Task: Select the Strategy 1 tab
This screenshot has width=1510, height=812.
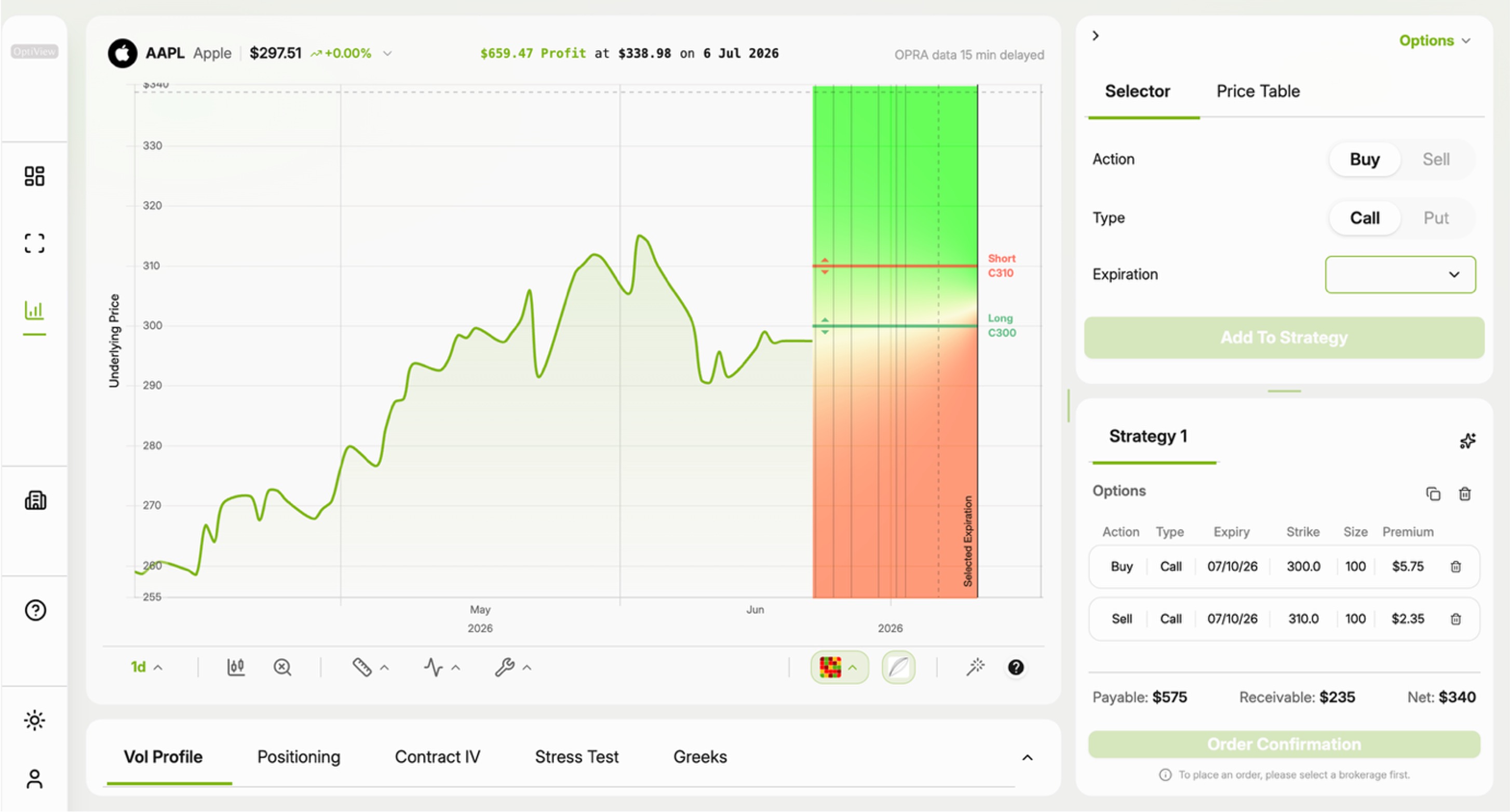Action: coord(1148,436)
